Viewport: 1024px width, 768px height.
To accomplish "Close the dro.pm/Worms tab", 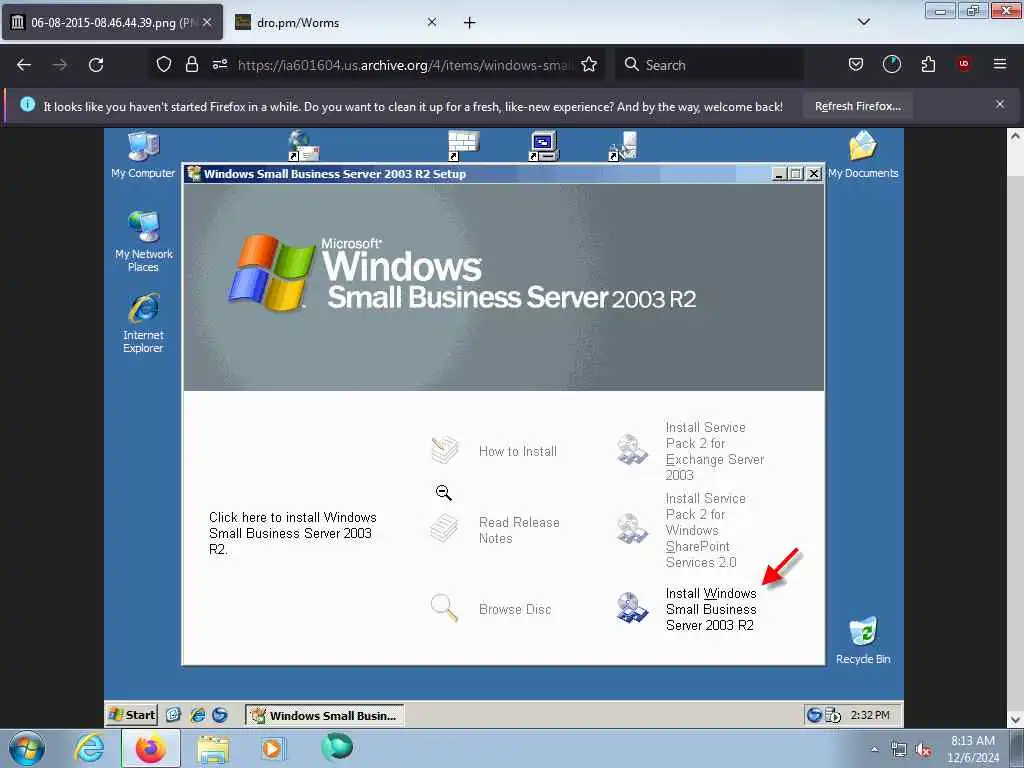I will click(432, 22).
